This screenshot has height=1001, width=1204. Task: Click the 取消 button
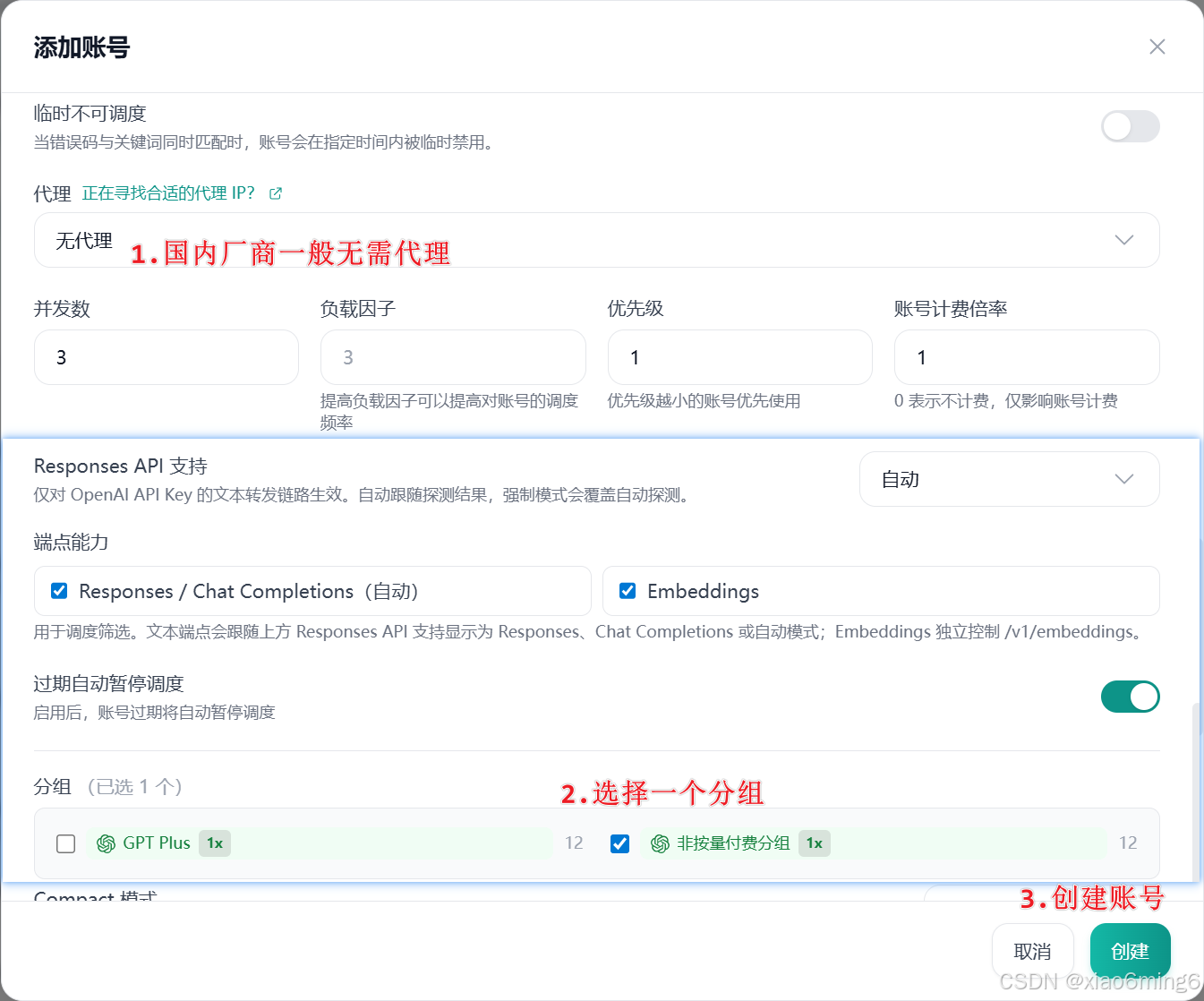pyautogui.click(x=1032, y=951)
